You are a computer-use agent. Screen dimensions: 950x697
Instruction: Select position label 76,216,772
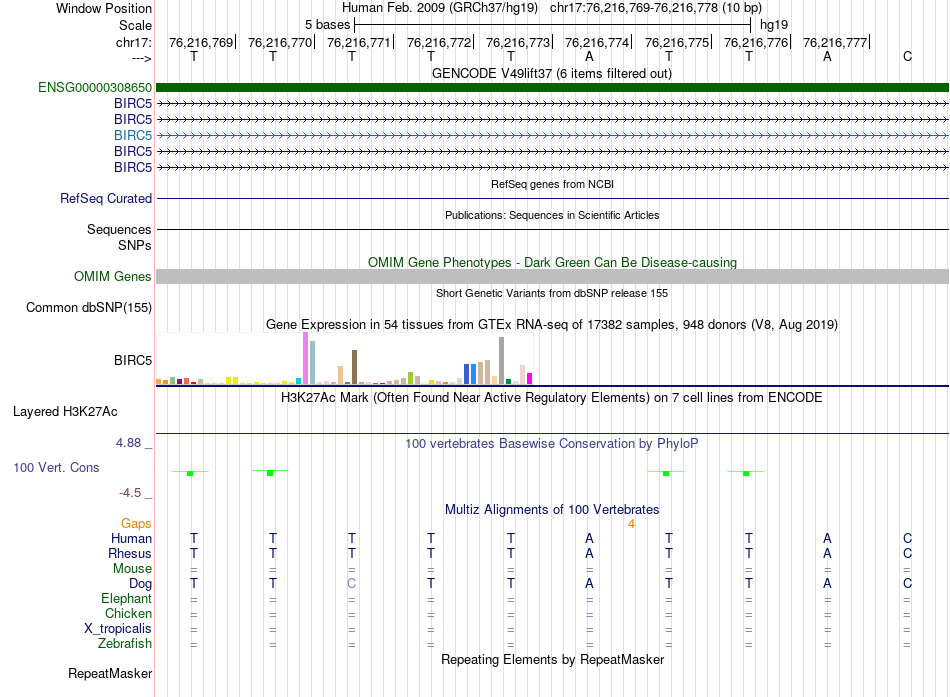439,42
